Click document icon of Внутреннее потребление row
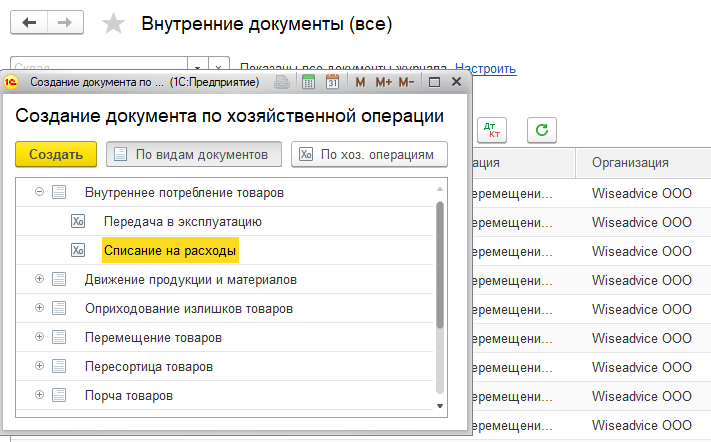This screenshot has width=711, height=442. tap(59, 192)
